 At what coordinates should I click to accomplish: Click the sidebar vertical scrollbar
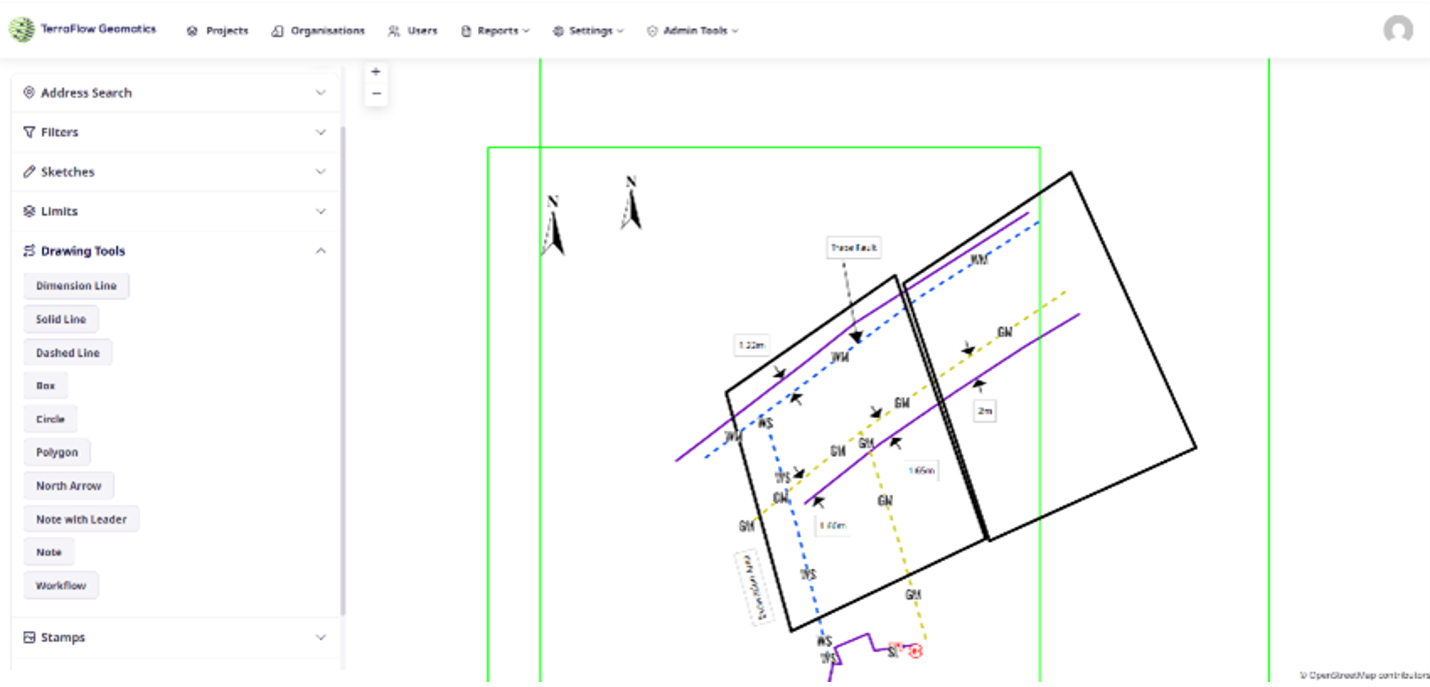[x=343, y=370]
